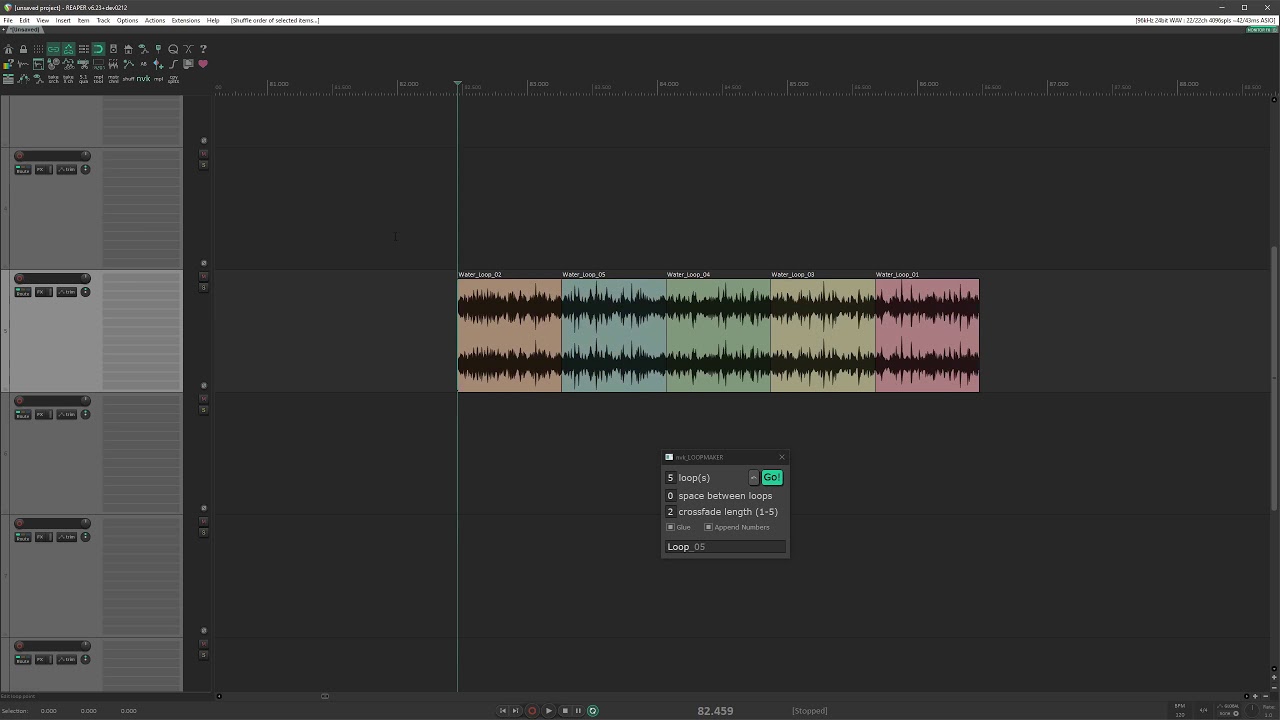Toggle the Append Numbers checkbox
This screenshot has width=1280, height=720.
(708, 527)
